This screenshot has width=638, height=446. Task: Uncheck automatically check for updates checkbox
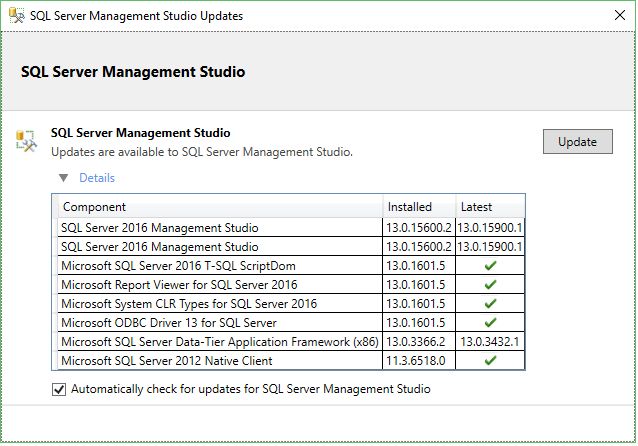(x=60, y=389)
